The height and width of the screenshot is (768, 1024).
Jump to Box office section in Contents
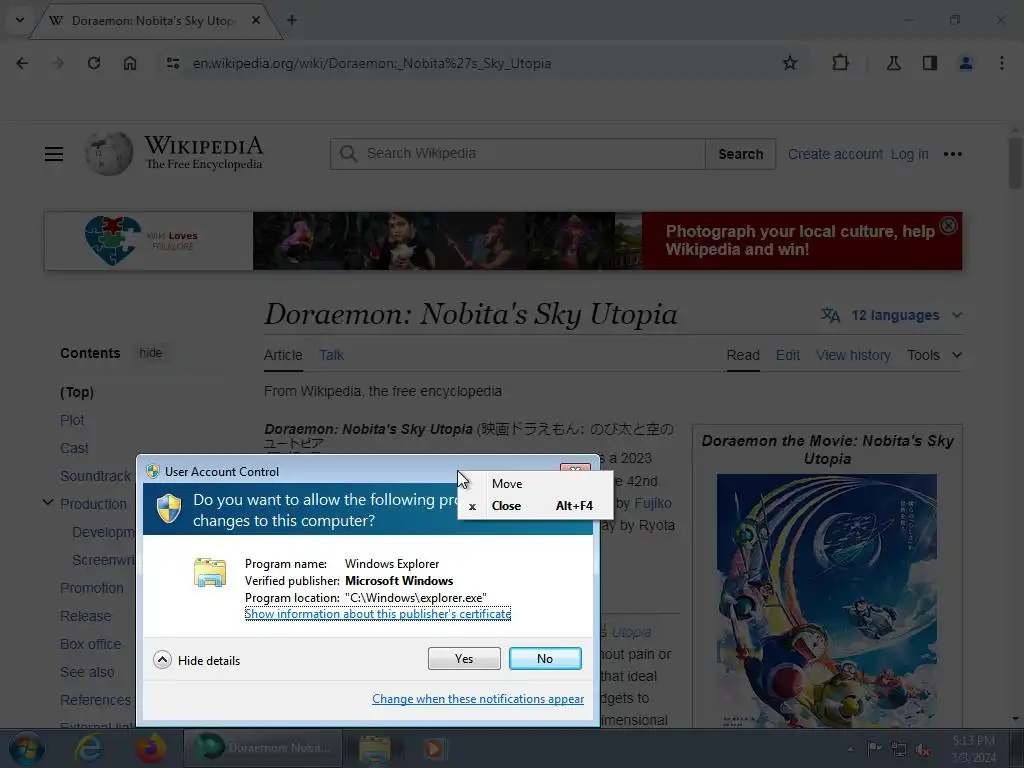coord(91,644)
